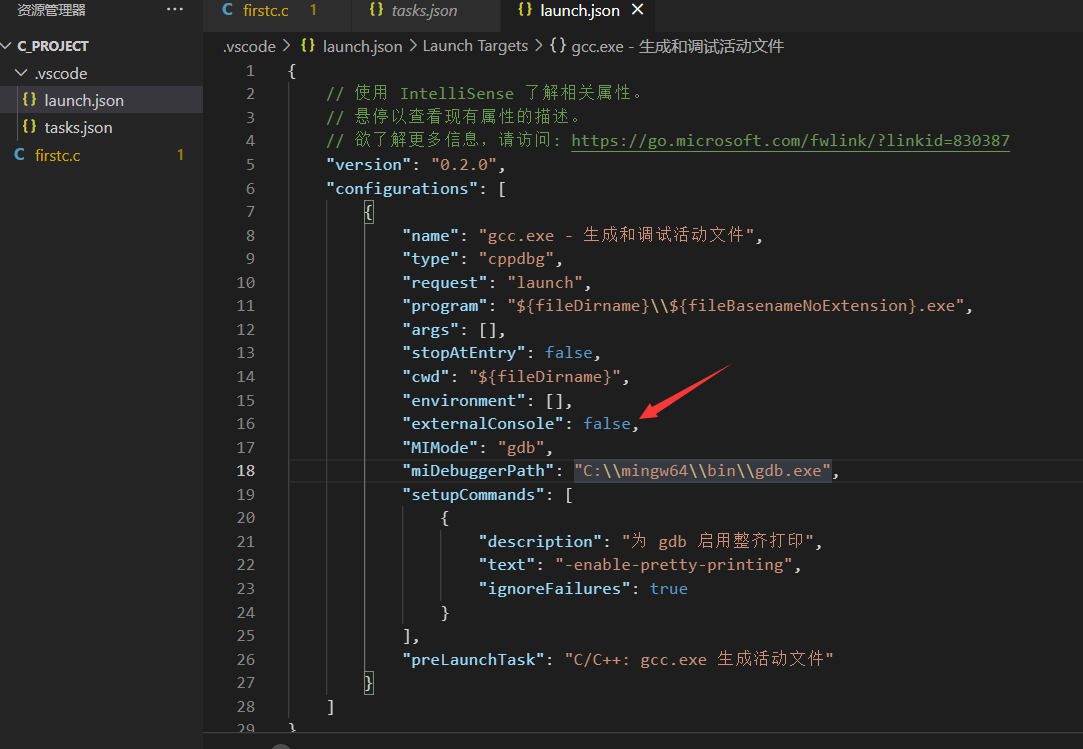Click the true value of ignoreFailures

tap(669, 588)
